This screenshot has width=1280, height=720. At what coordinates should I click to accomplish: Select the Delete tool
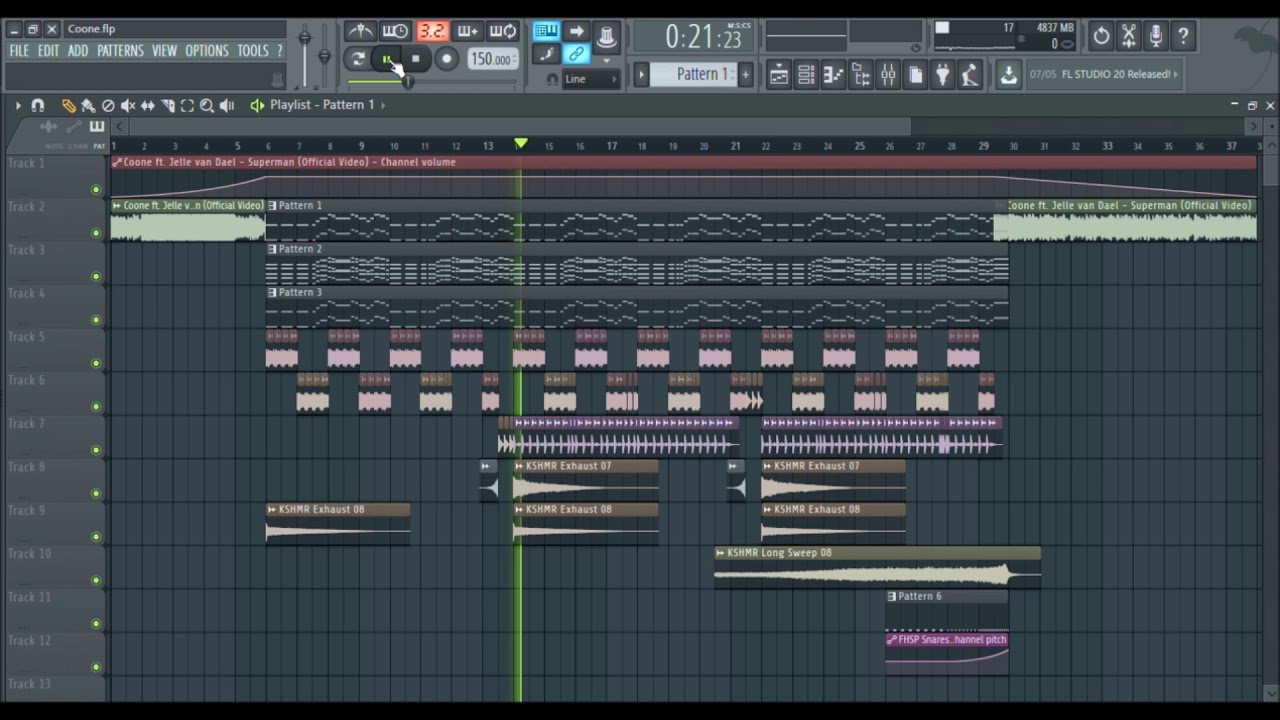[108, 105]
